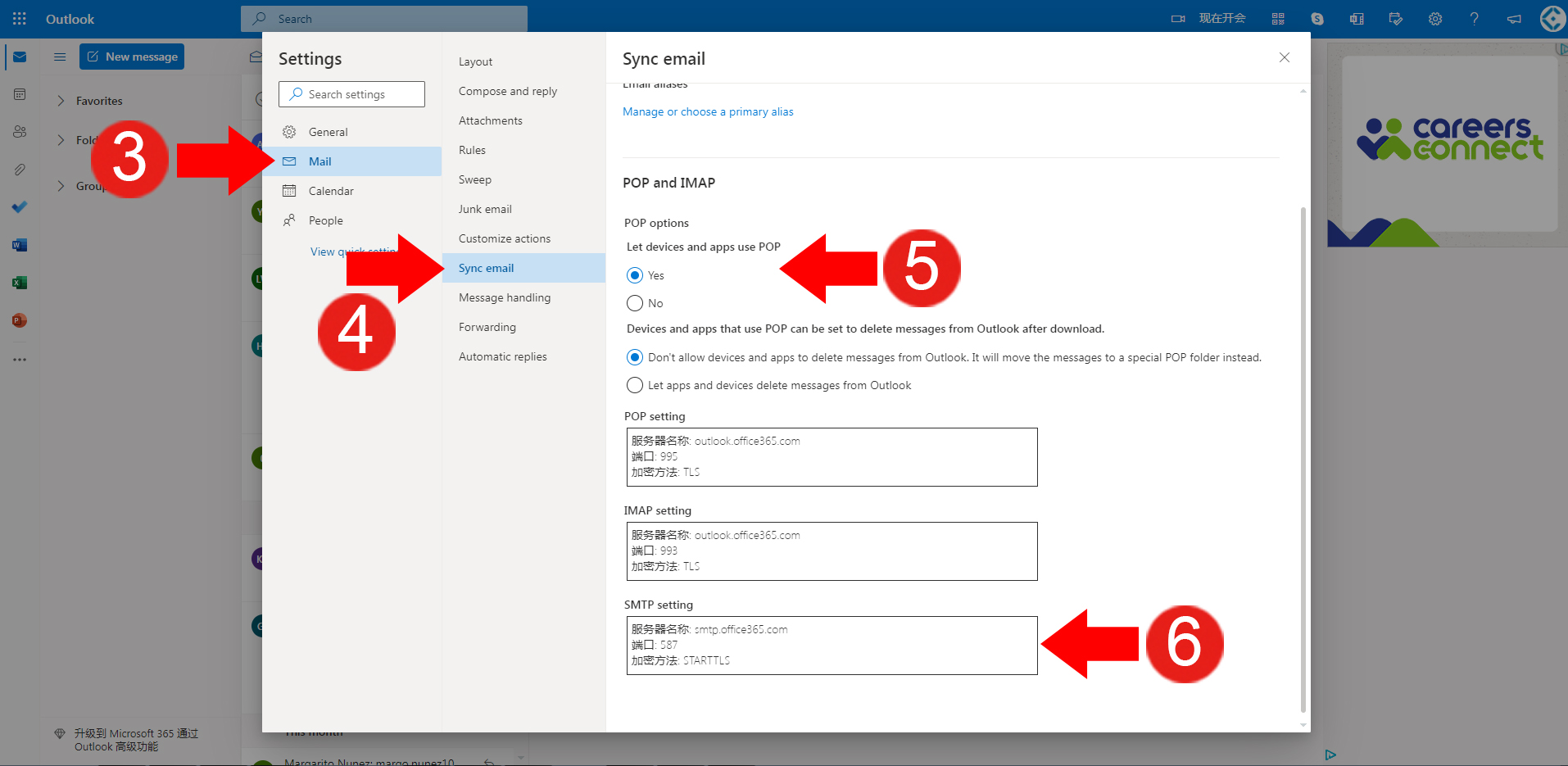Open the feedback megaphone icon
1568x766 pixels.
(1514, 18)
